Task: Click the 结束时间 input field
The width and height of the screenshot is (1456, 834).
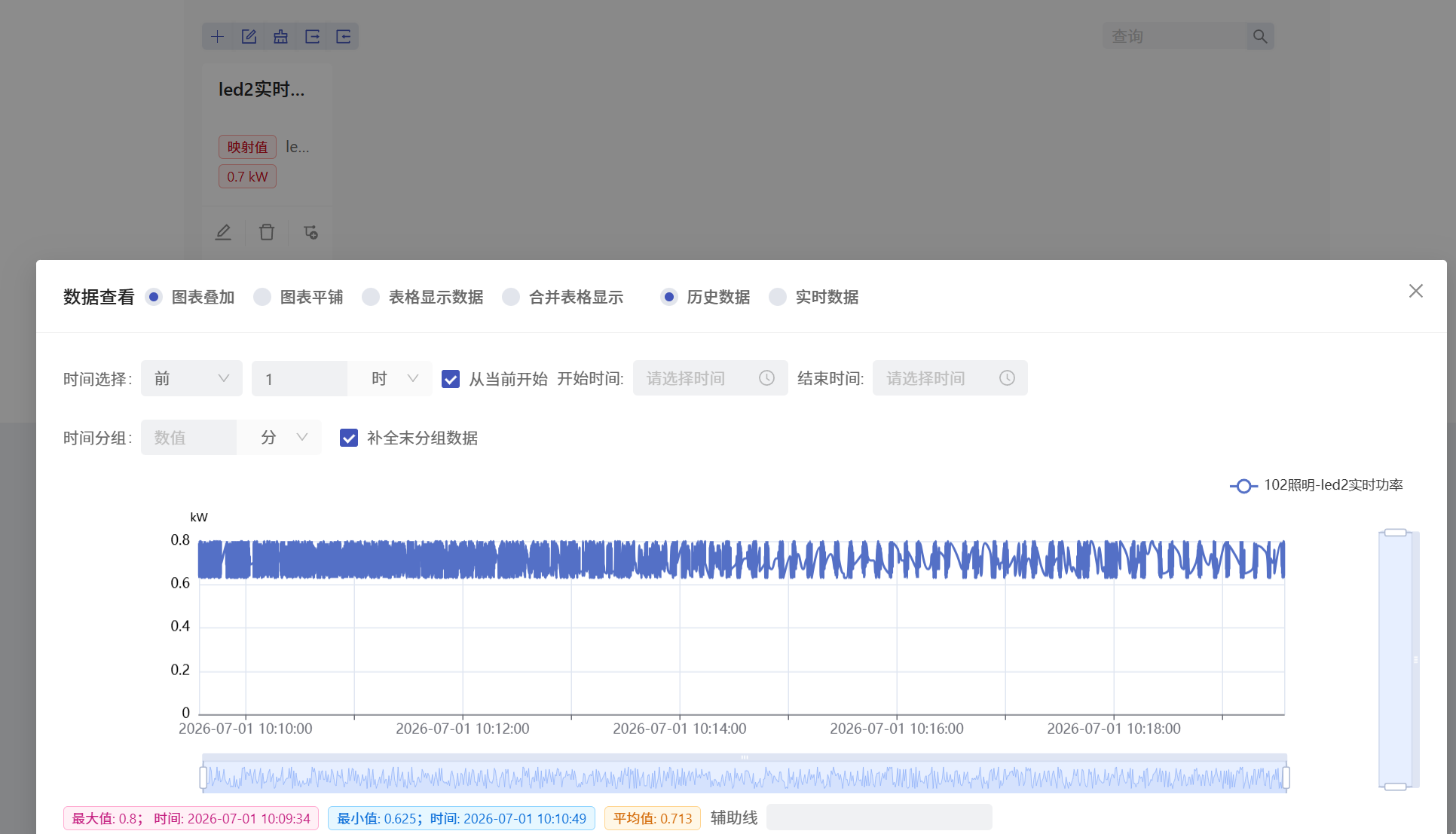Action: [950, 378]
